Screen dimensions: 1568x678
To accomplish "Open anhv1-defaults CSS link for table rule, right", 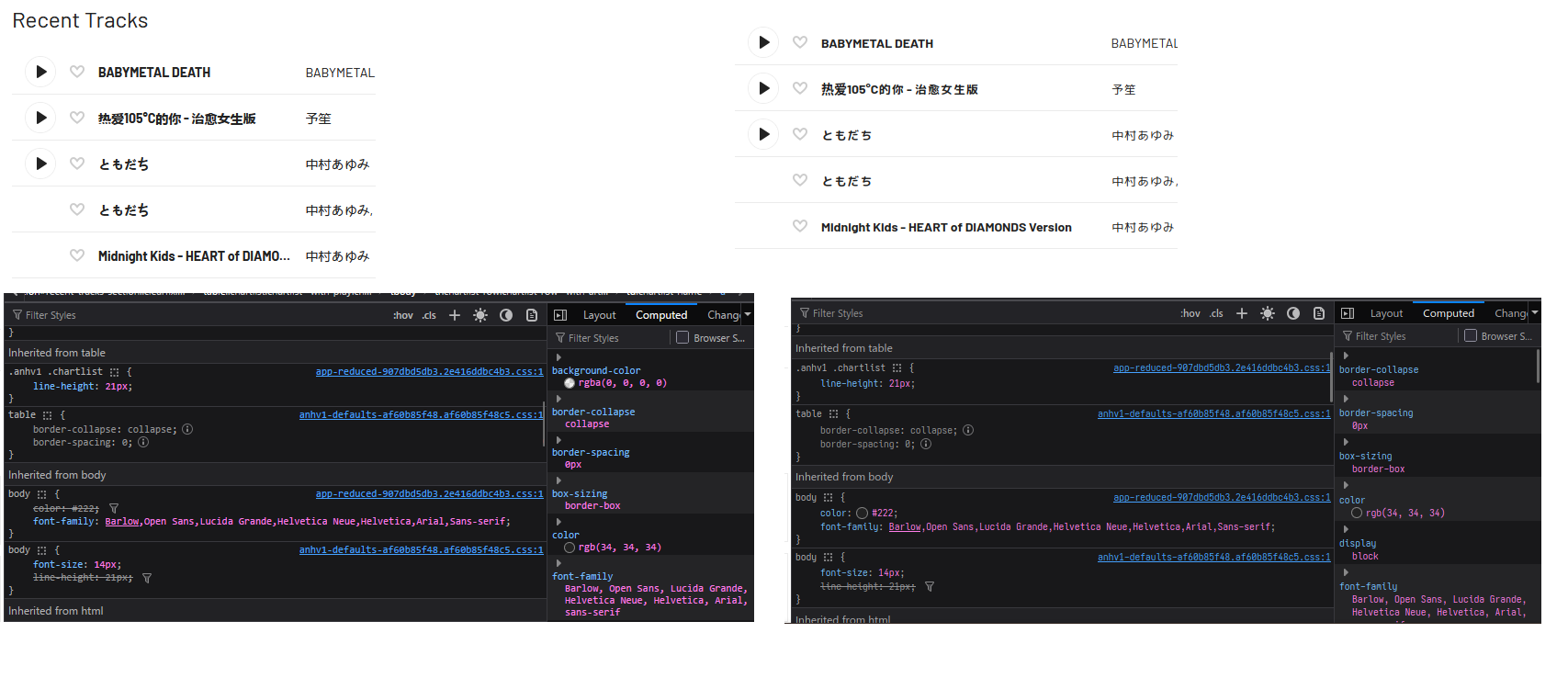I will coord(1213,414).
